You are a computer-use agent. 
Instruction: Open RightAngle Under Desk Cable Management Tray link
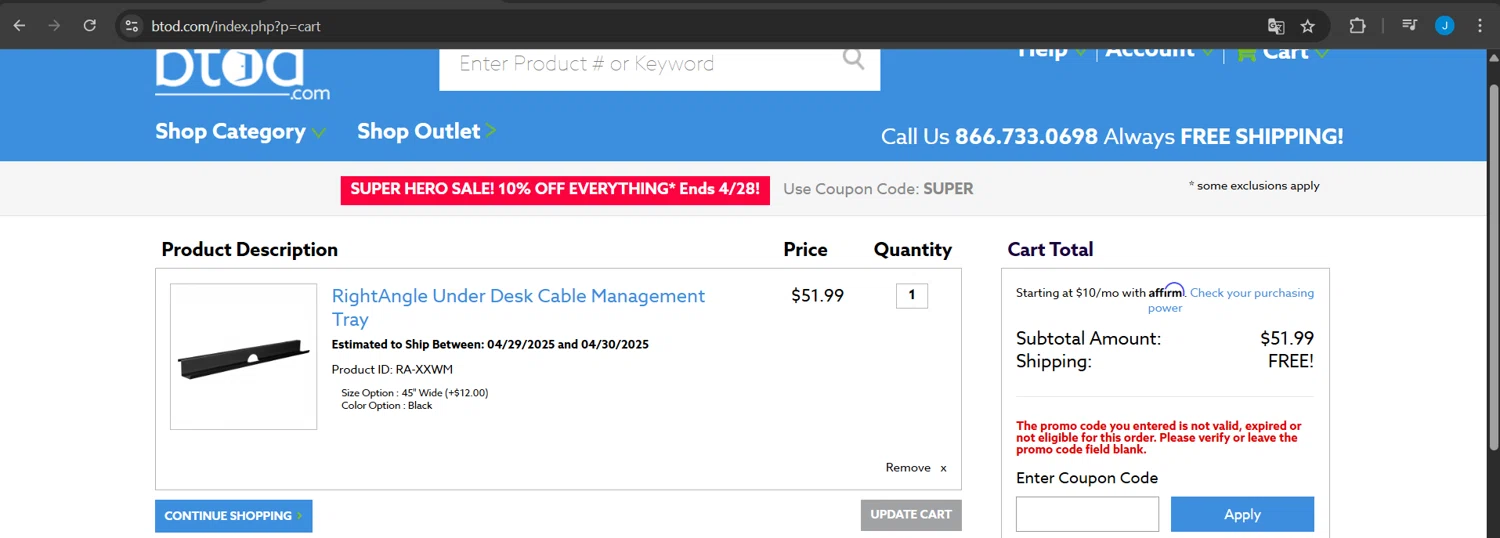[x=518, y=308]
